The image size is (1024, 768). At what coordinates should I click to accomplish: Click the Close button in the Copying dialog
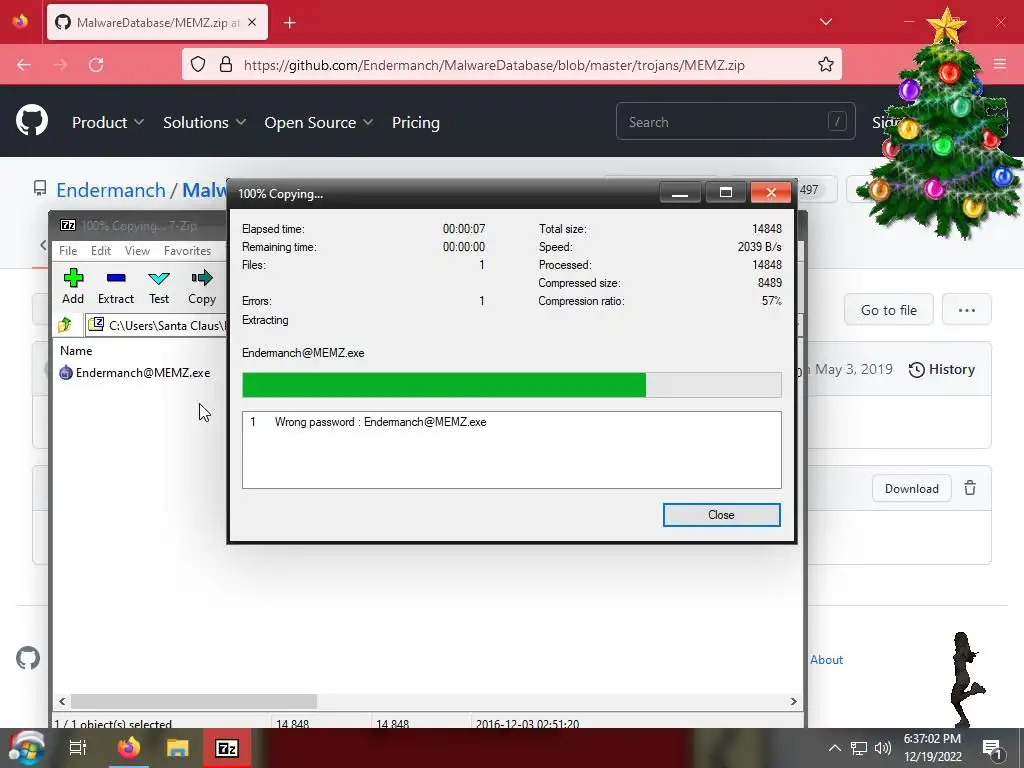(x=722, y=515)
